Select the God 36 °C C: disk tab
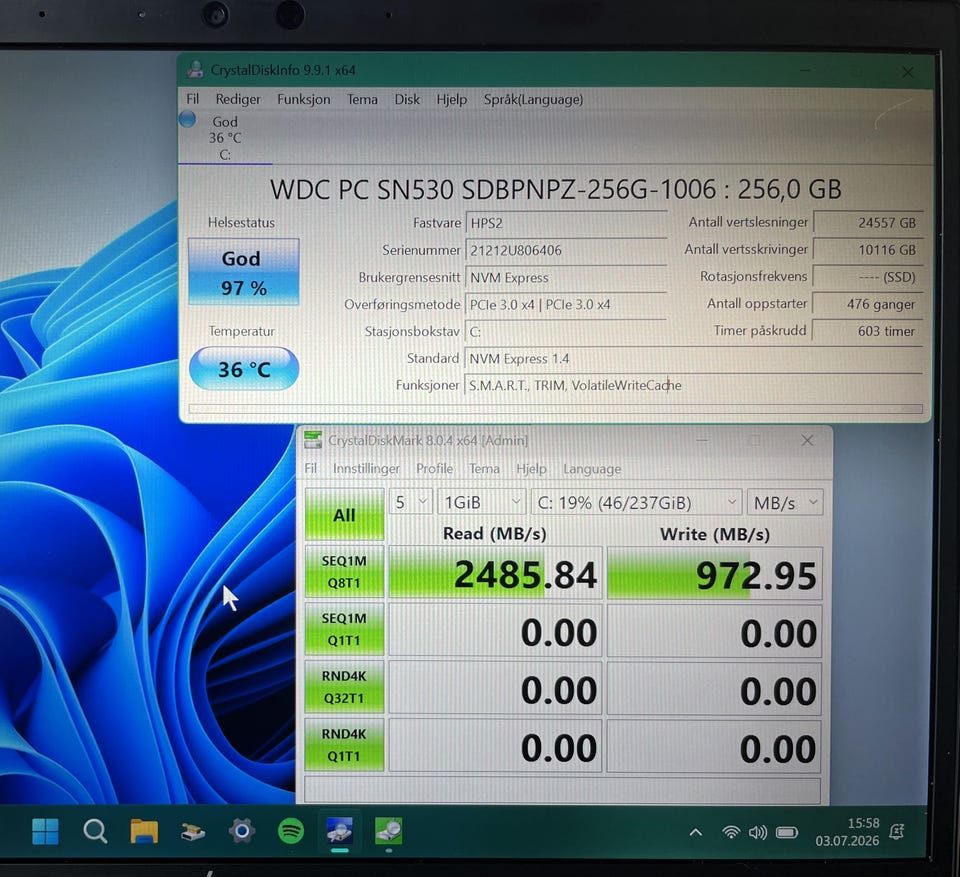 pos(225,138)
